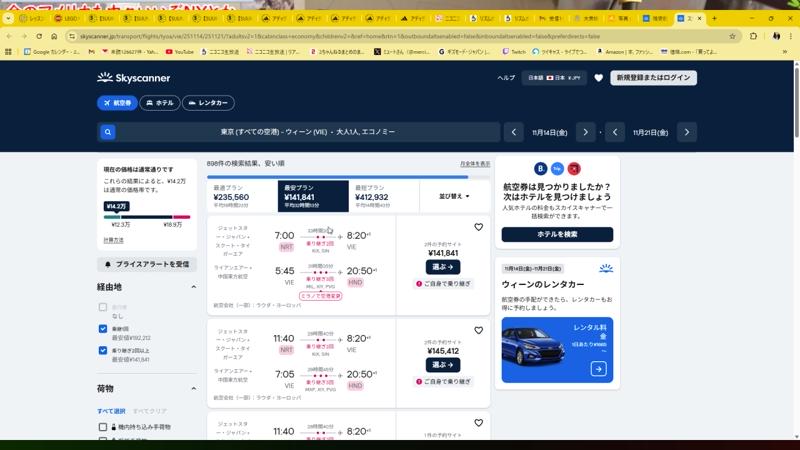Open saved favorites heart in header

[x=598, y=78]
